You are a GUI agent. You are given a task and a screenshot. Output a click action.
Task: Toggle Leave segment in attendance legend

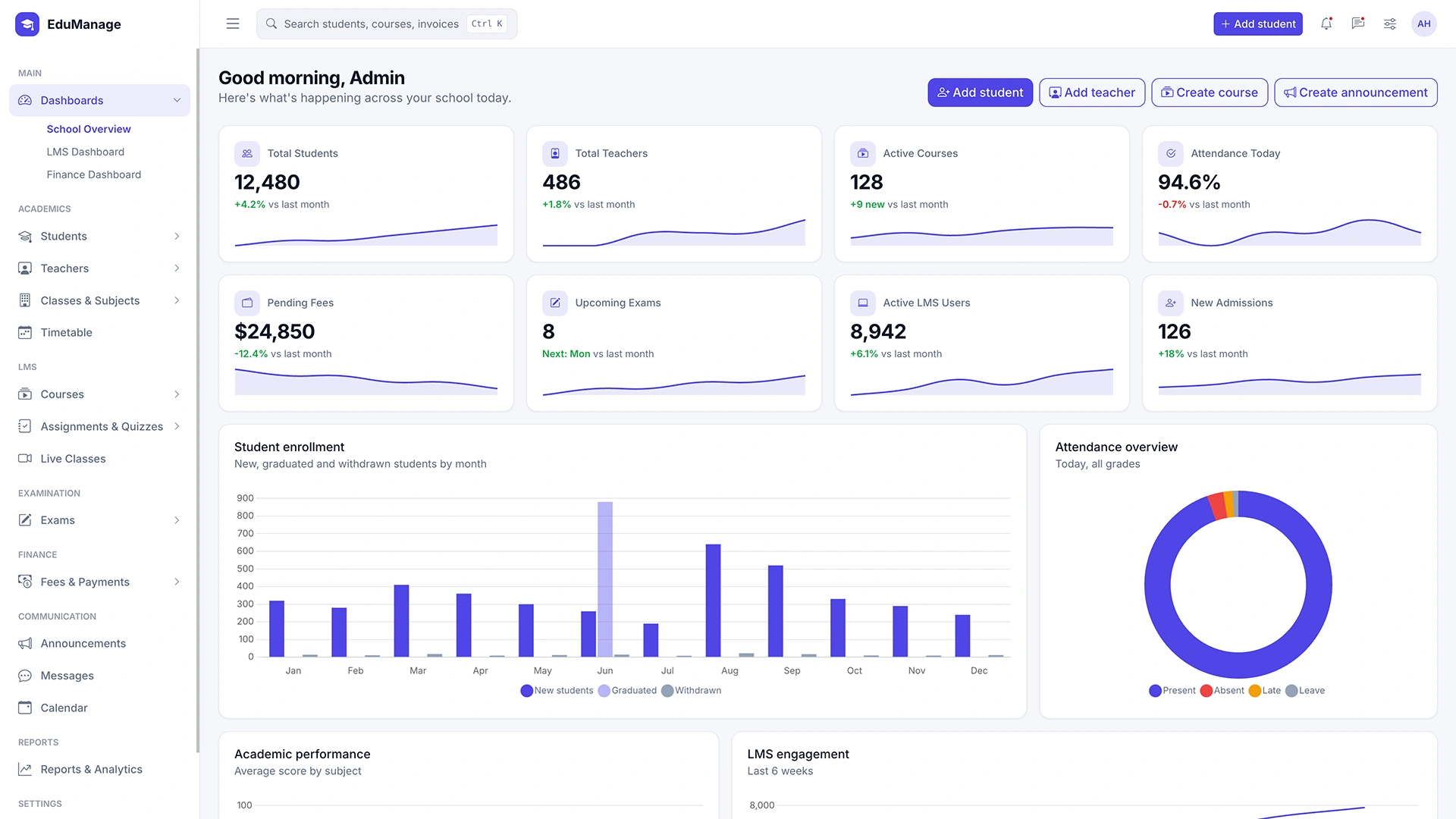(1305, 691)
